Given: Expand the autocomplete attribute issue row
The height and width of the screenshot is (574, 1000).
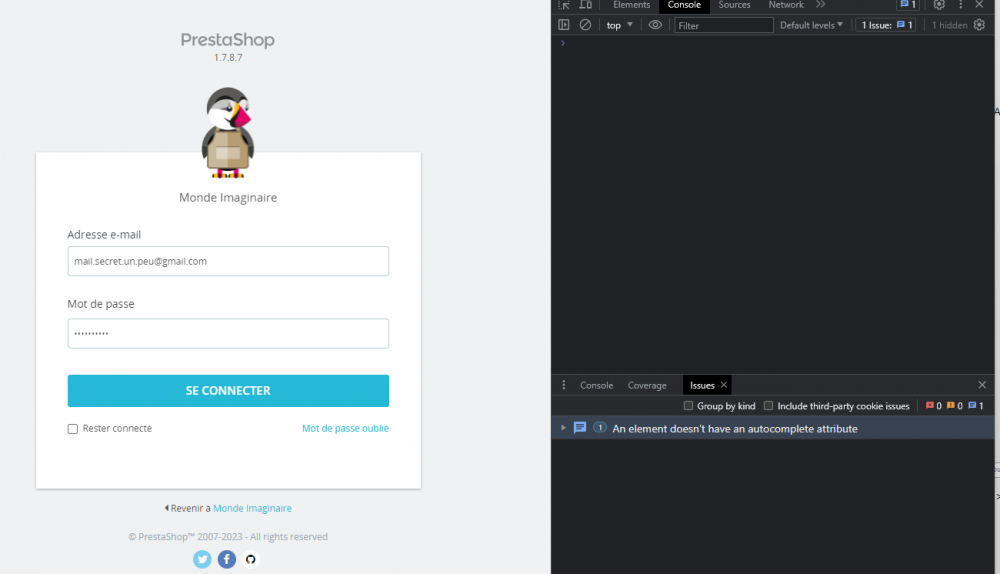Looking at the screenshot, I should (563, 428).
